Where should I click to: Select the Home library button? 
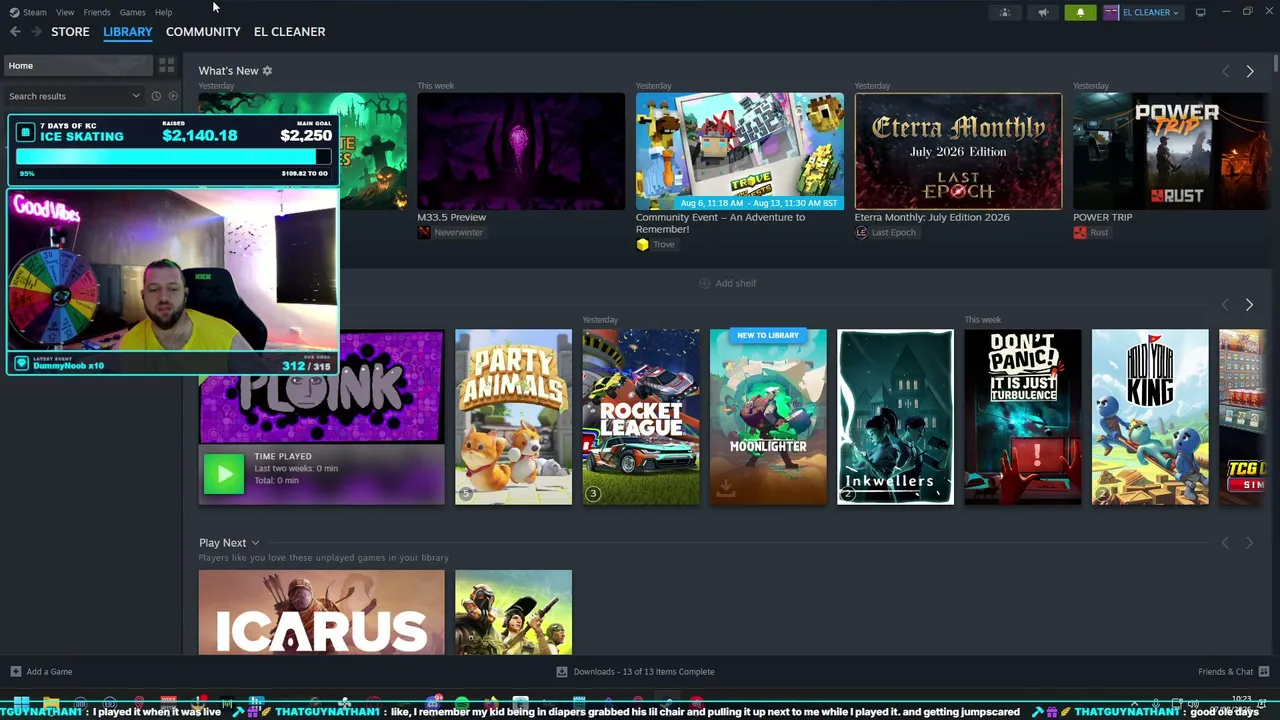click(x=78, y=65)
